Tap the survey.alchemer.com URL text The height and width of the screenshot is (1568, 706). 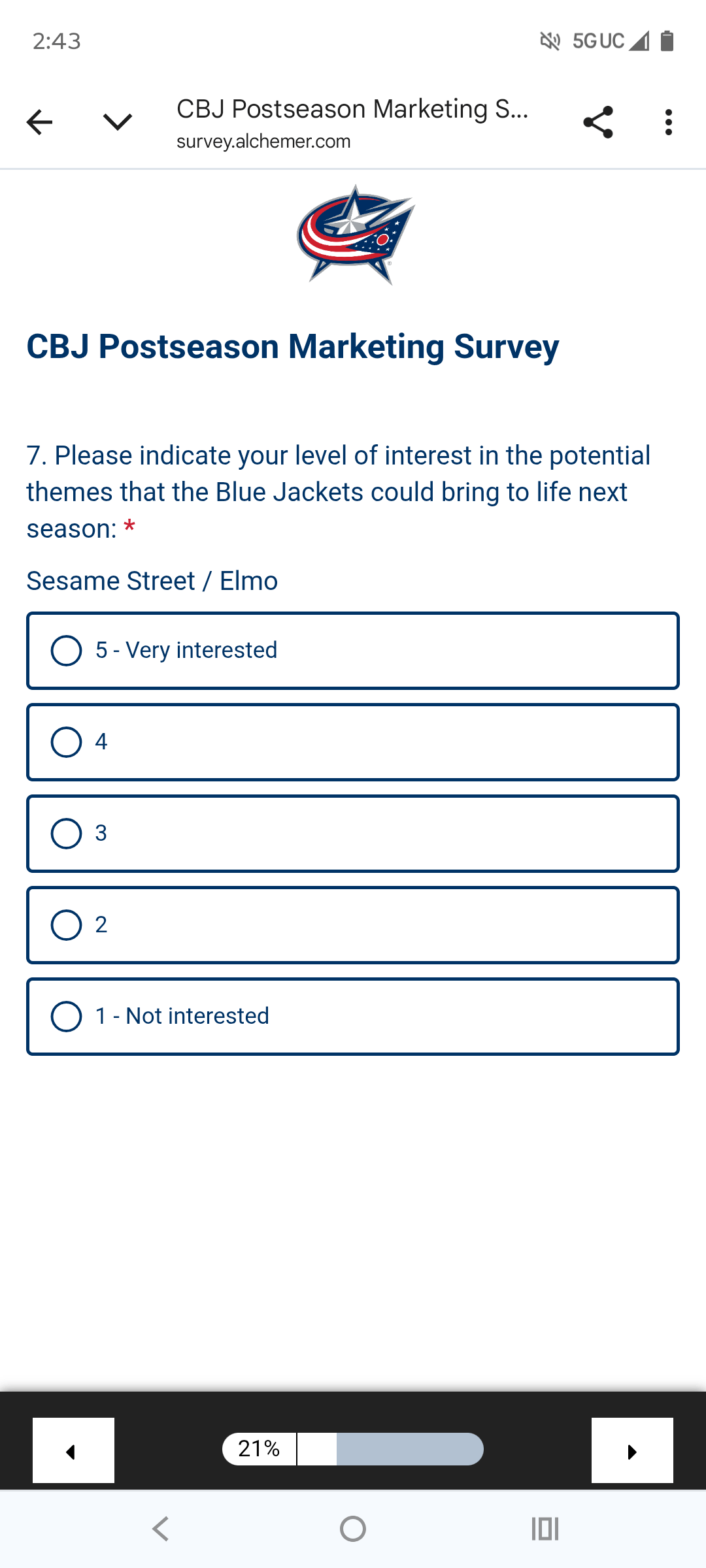point(263,141)
